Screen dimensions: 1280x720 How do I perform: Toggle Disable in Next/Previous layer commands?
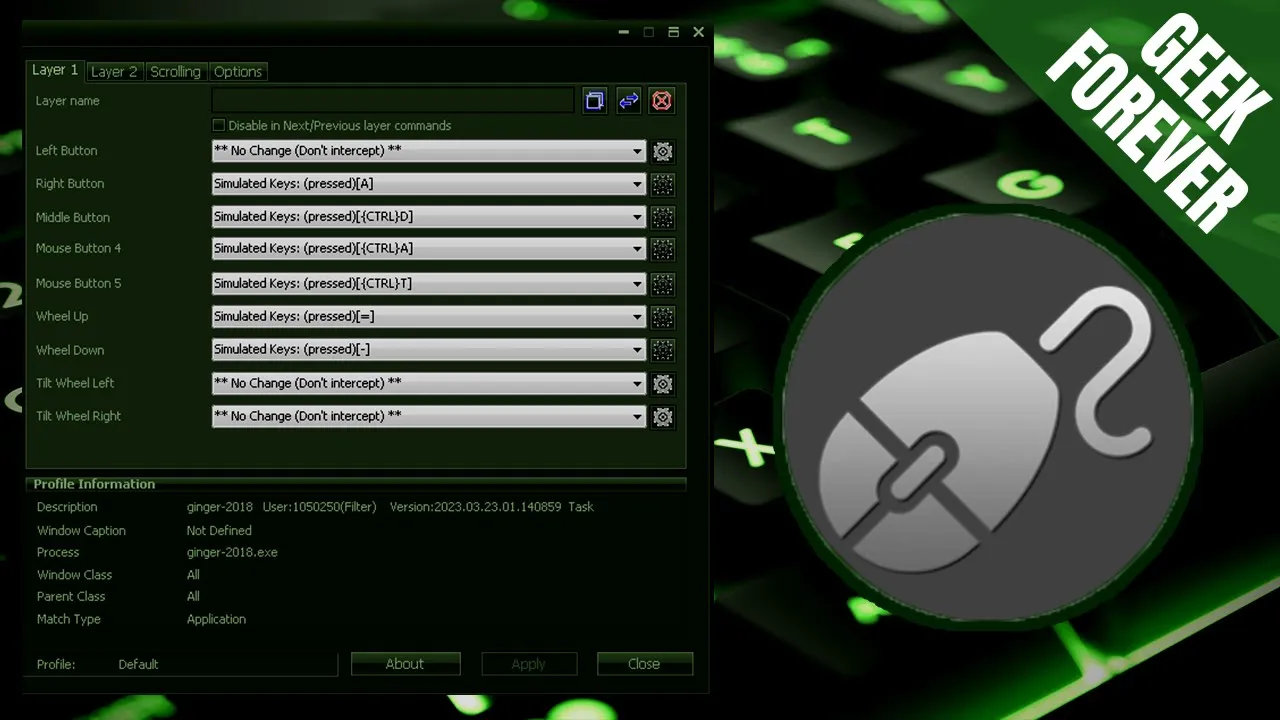218,126
